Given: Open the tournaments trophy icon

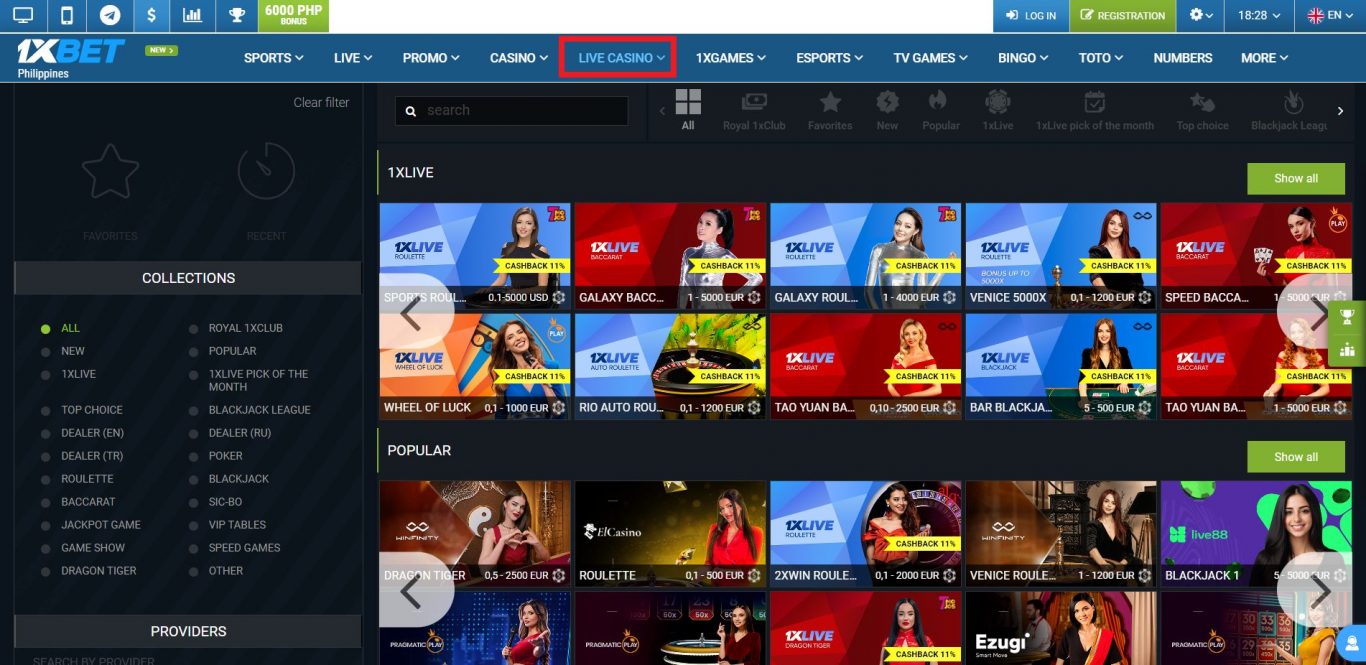Looking at the screenshot, I should tap(236, 16).
